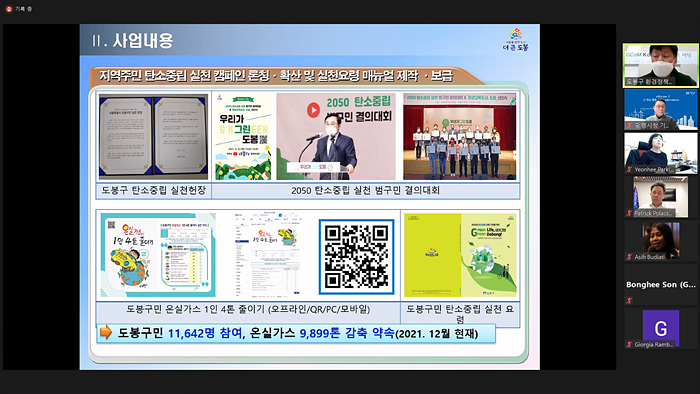Click the purple G avatar of Giorgia
Image resolution: width=700 pixels, height=394 pixels.
click(x=661, y=328)
